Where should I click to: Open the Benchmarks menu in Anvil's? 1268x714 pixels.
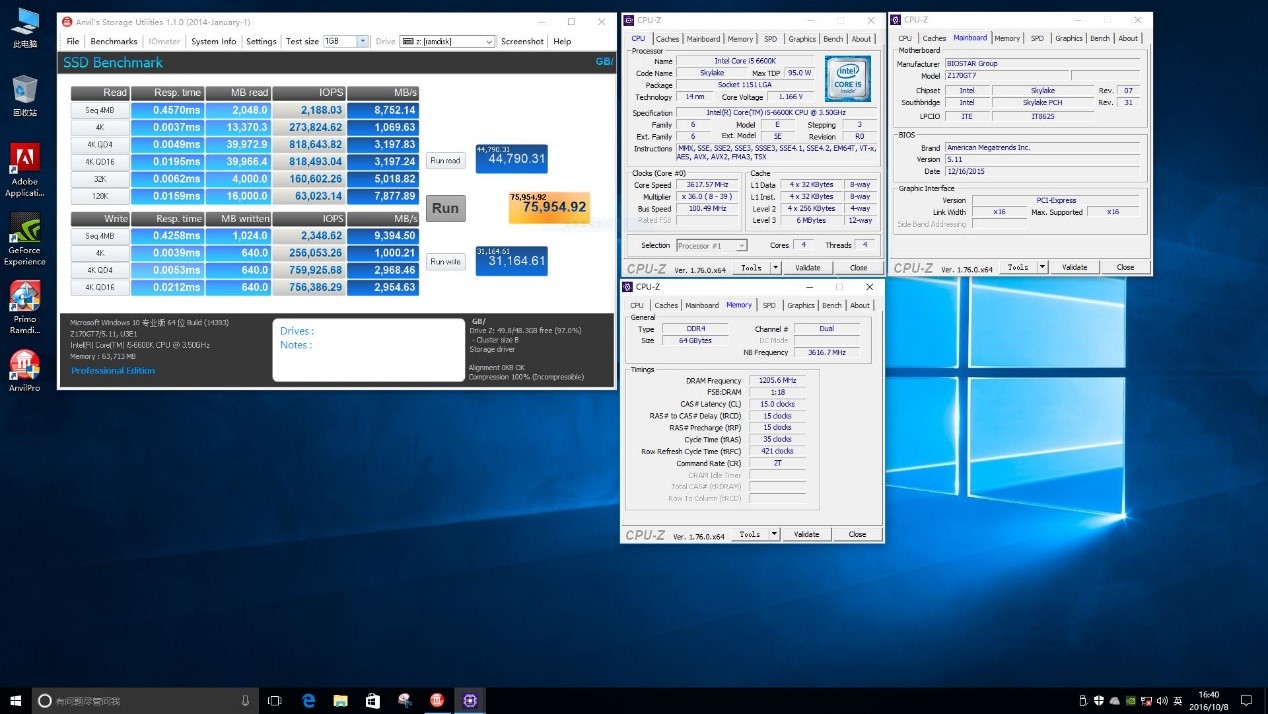(x=114, y=41)
